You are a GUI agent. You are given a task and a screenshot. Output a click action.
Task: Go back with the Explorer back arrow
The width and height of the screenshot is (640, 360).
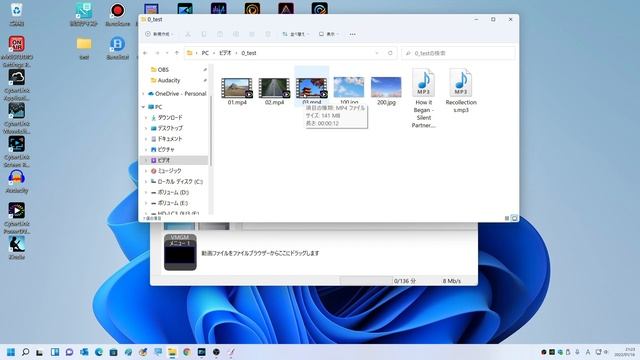pos(145,53)
